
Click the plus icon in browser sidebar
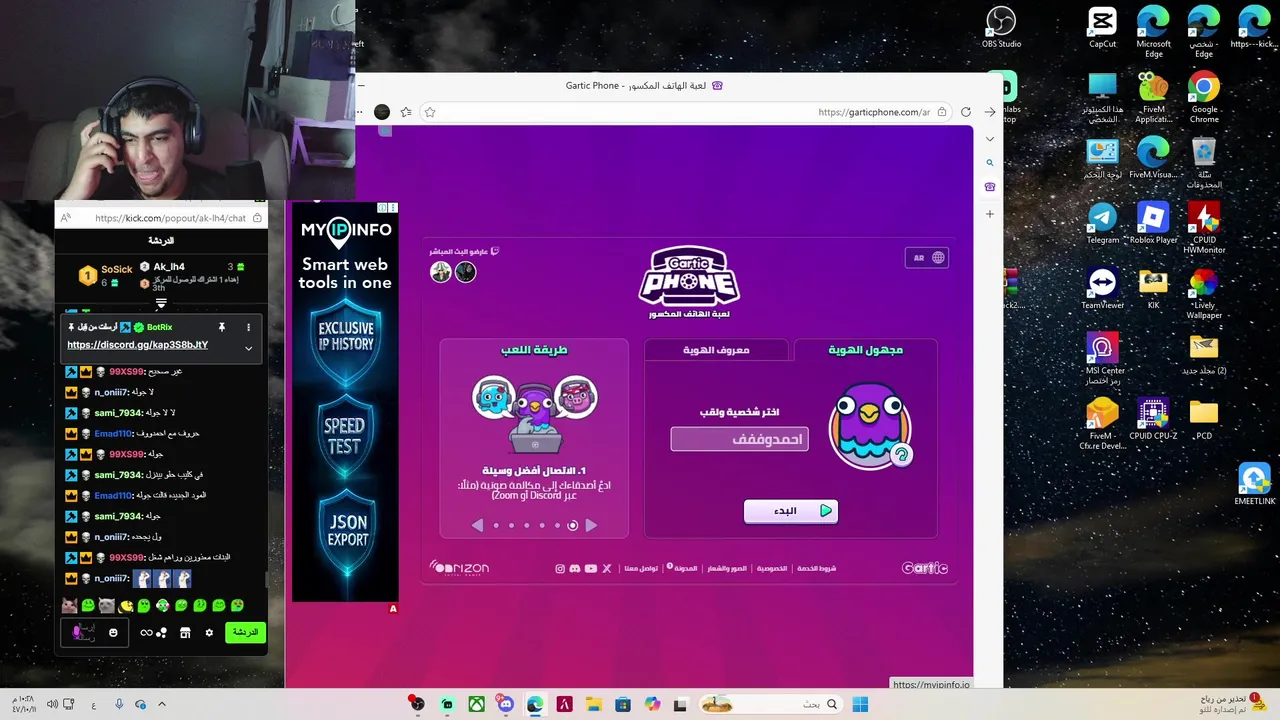pos(990,214)
